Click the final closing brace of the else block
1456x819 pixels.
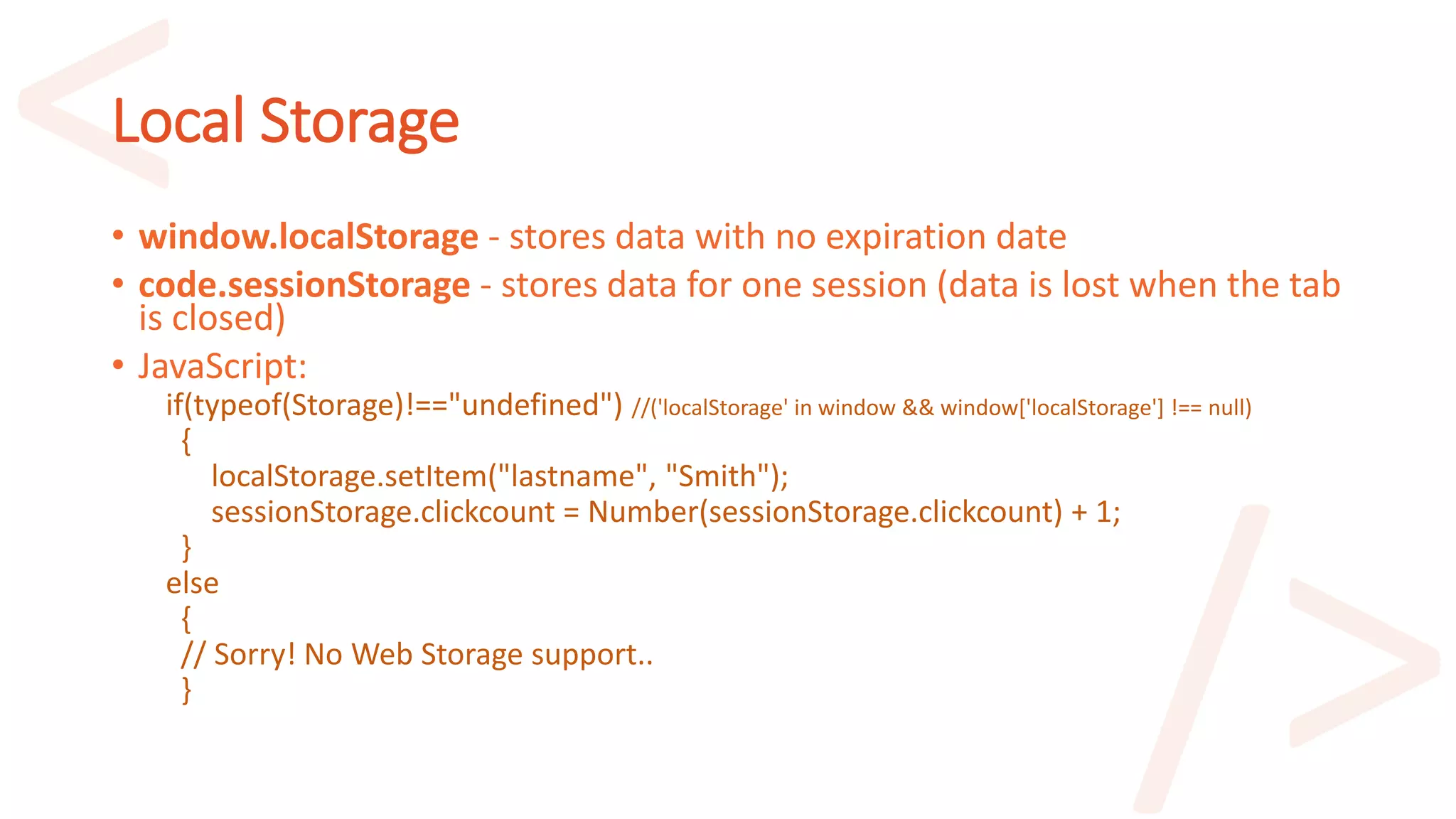tap(186, 690)
